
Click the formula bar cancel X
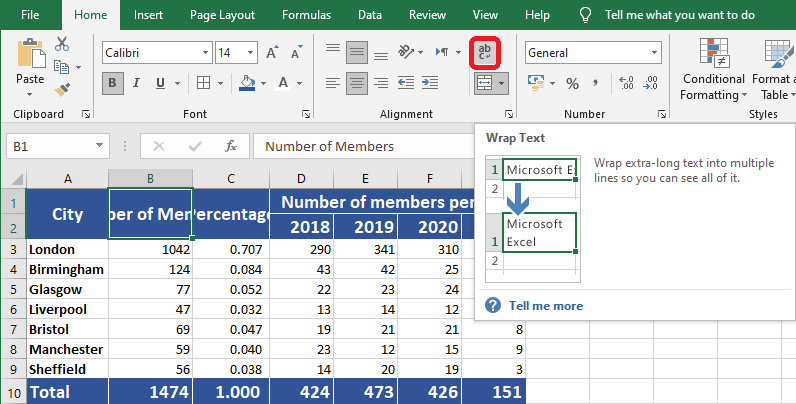click(159, 147)
